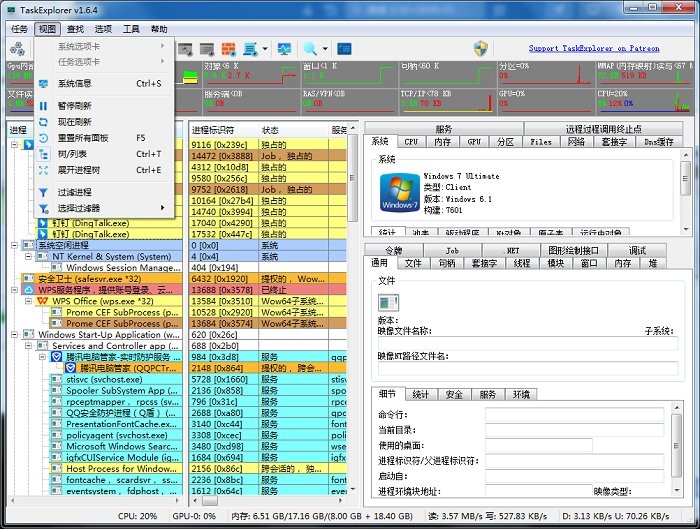The height and width of the screenshot is (529, 700).
Task: Open Support TaskExplorer on Patreon link
Action: (594, 48)
